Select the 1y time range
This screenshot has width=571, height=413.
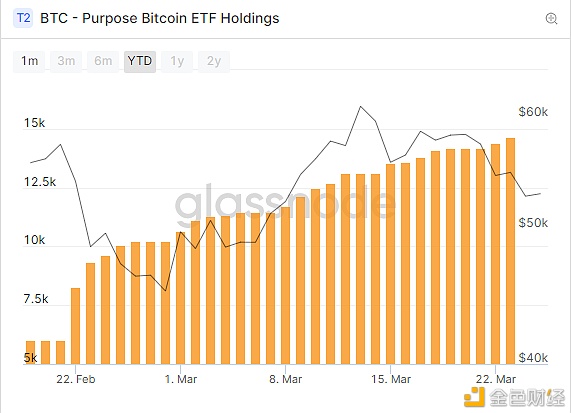177,61
